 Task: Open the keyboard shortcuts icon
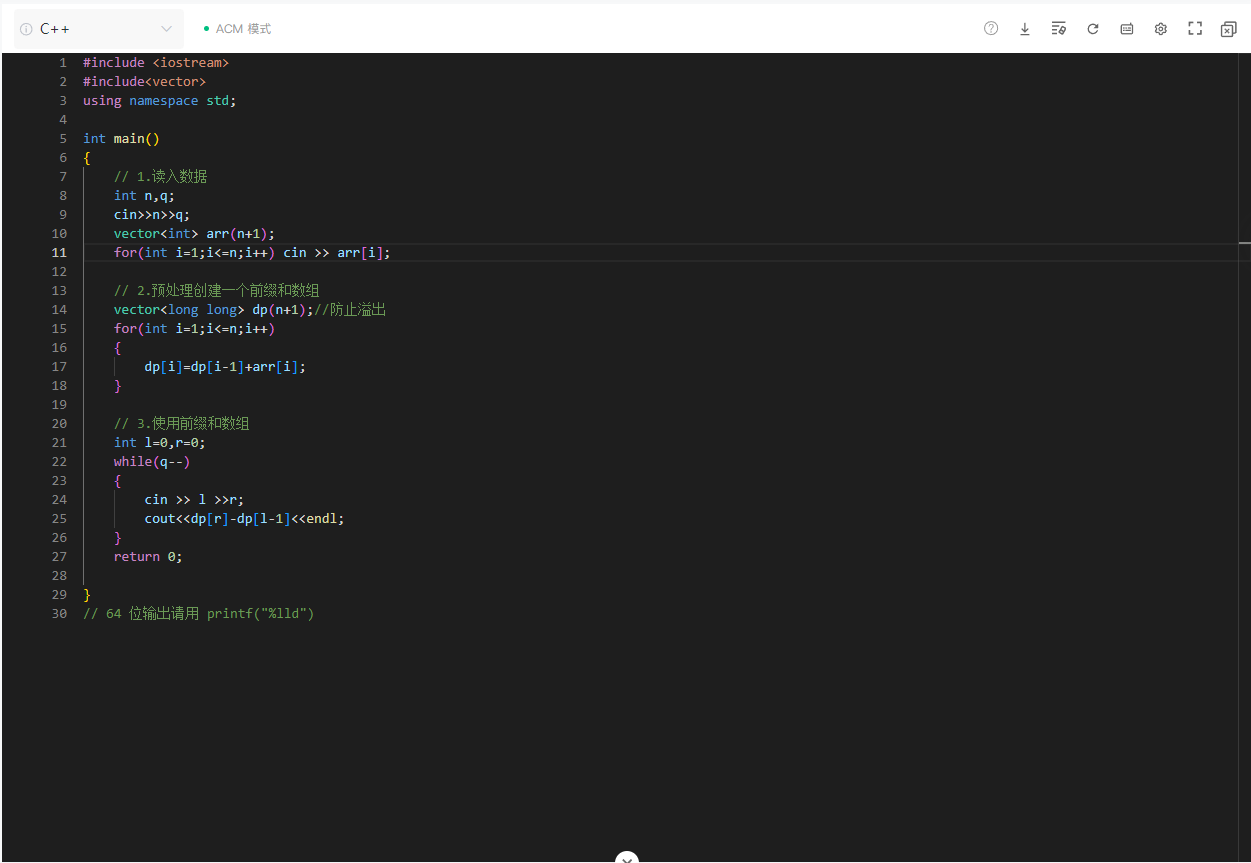pos(1127,29)
